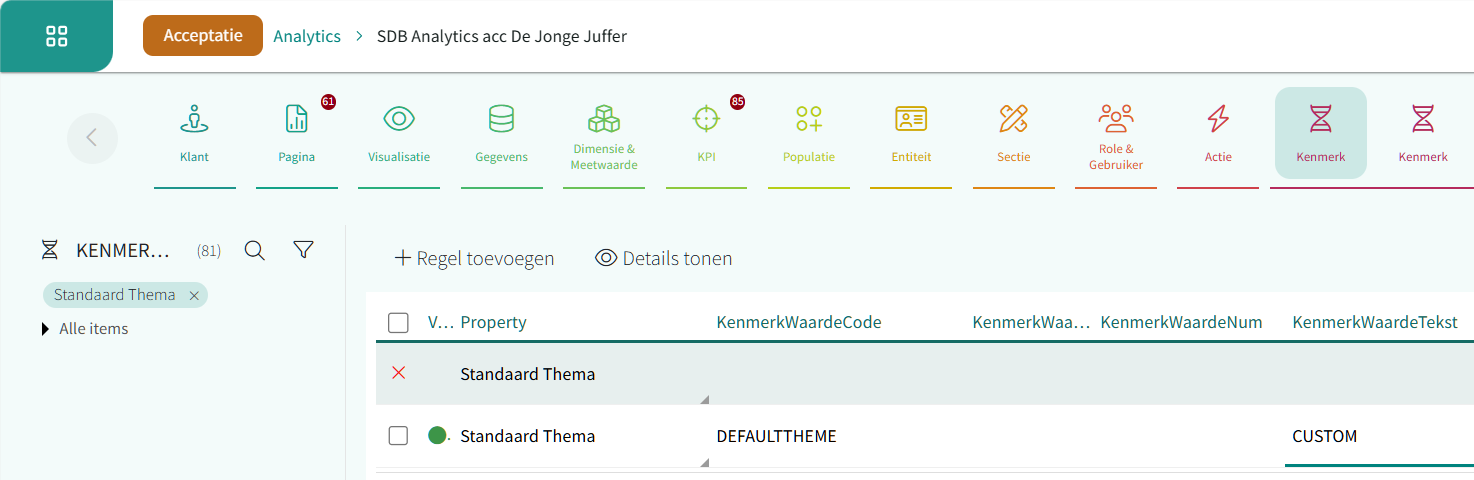Tick the select-all header checkbox
The height and width of the screenshot is (480, 1474).
coord(398,322)
